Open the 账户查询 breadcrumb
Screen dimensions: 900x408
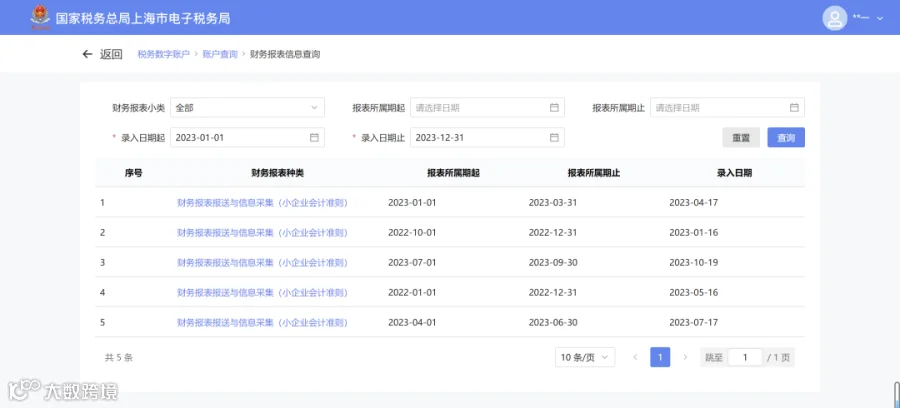point(220,54)
